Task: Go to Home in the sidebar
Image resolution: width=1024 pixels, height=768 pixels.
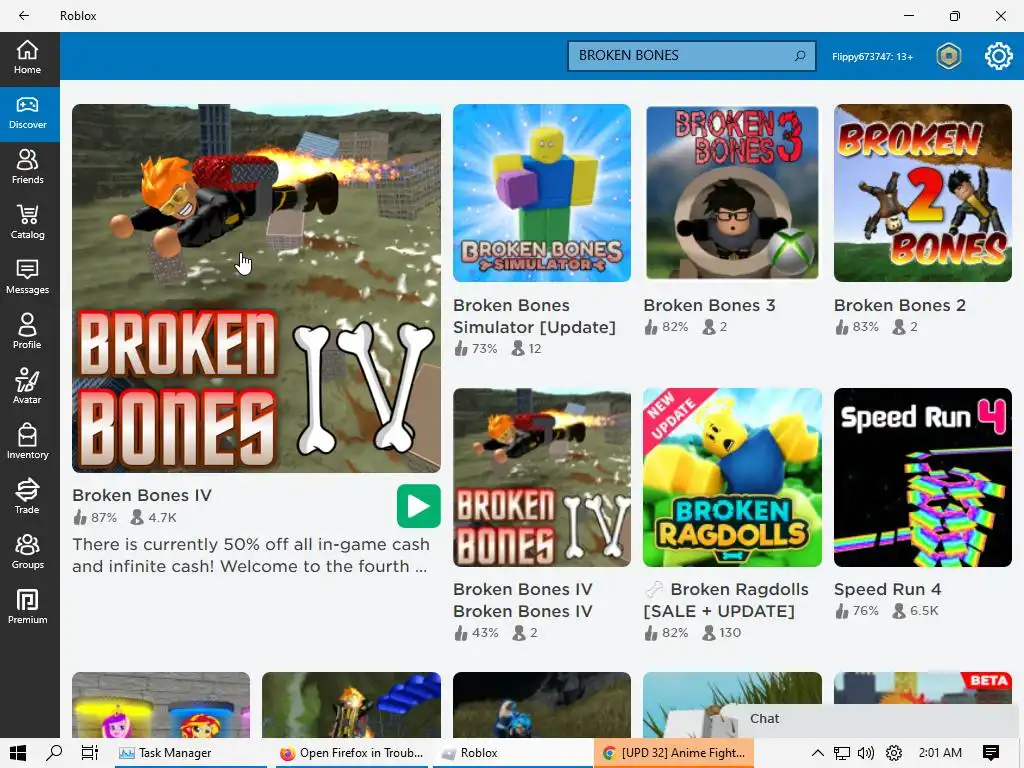Action: click(27, 58)
